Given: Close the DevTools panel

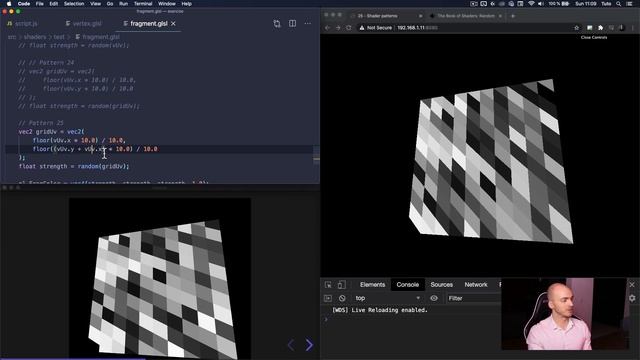Looking at the screenshot, I should pos(632,284).
